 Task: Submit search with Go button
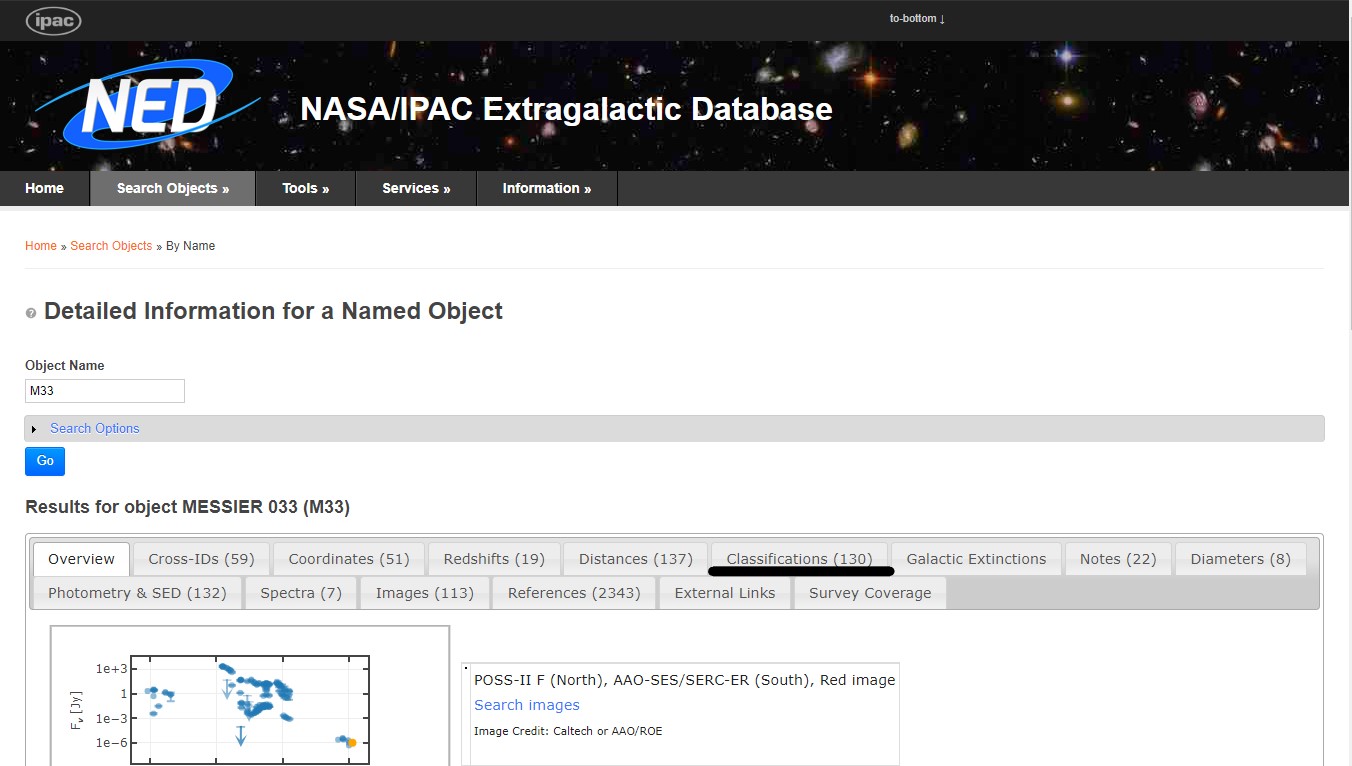pos(45,461)
